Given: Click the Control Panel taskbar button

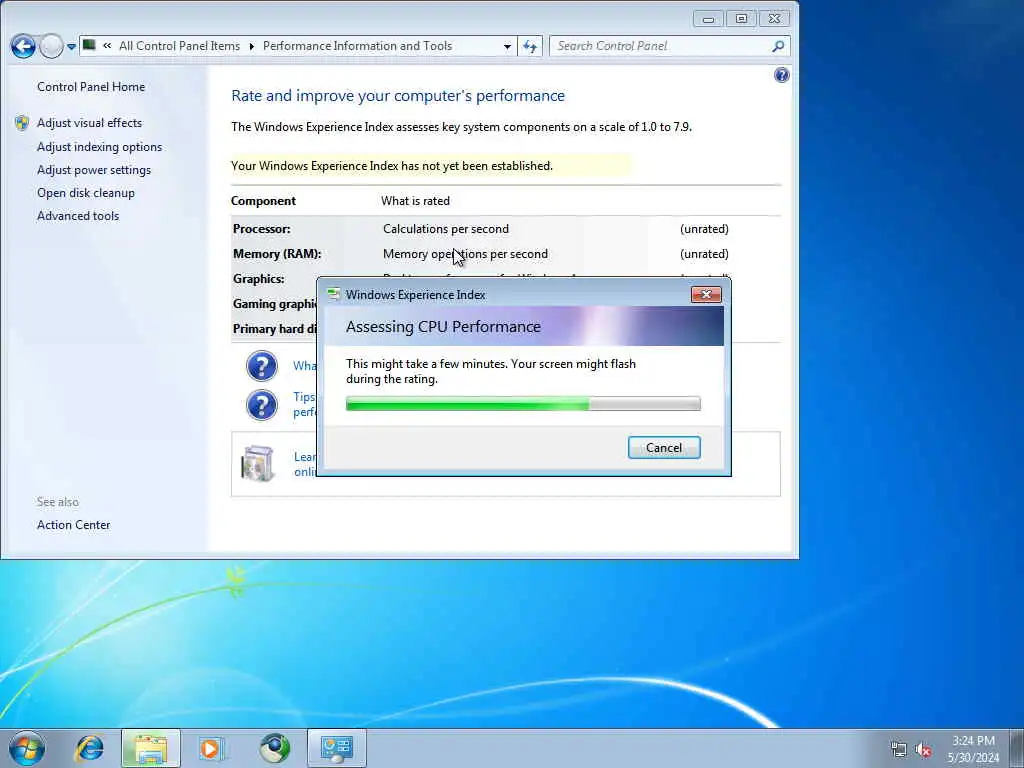Looking at the screenshot, I should (x=337, y=748).
